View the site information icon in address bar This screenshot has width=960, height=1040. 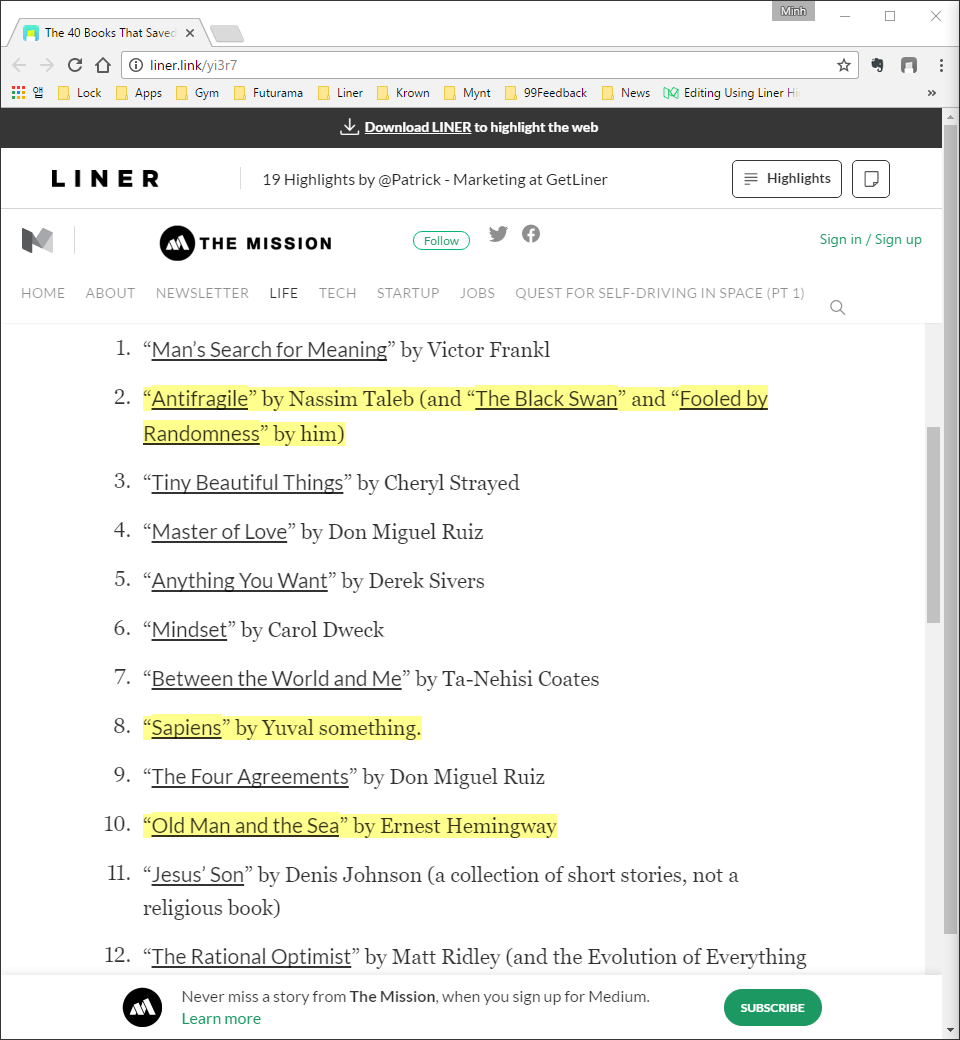click(x=136, y=65)
